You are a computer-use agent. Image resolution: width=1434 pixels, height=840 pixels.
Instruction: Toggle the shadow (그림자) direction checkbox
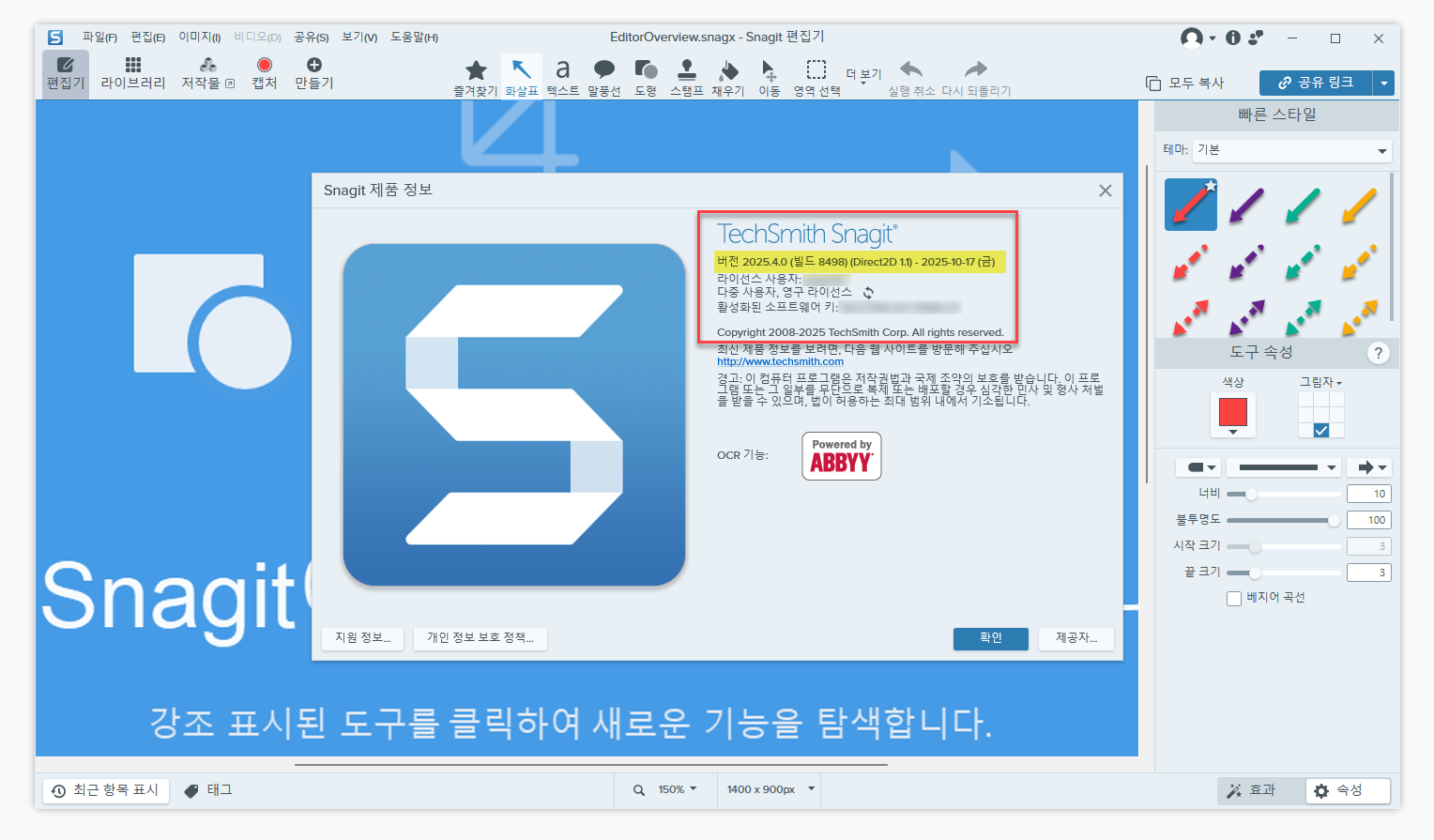click(x=1321, y=430)
